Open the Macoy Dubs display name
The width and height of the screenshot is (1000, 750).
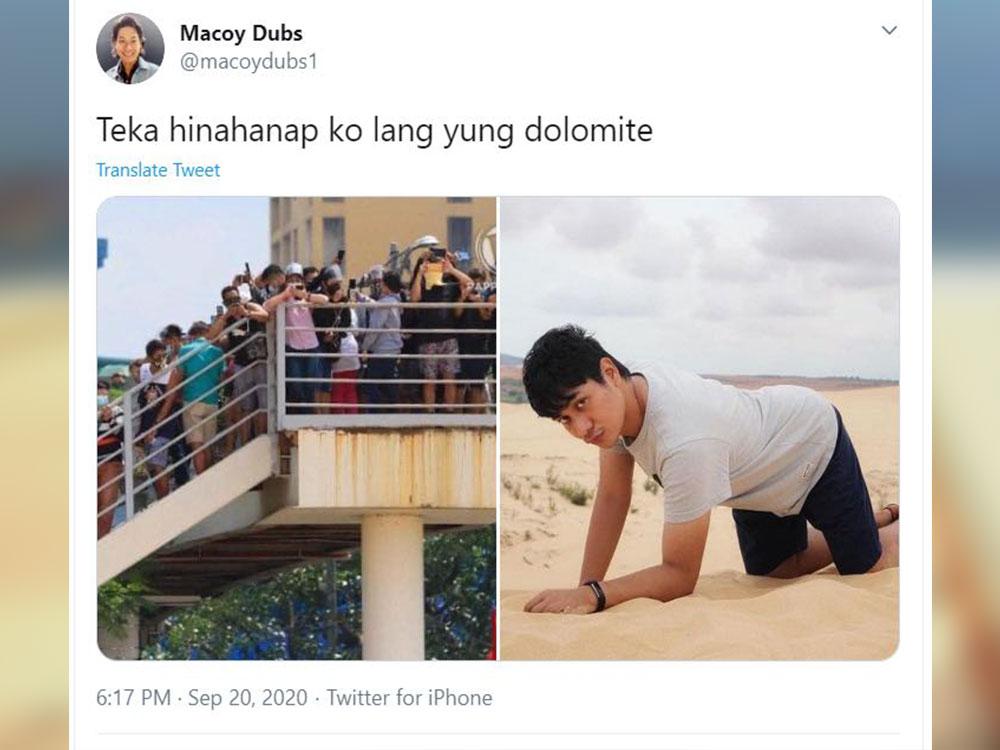point(241,33)
